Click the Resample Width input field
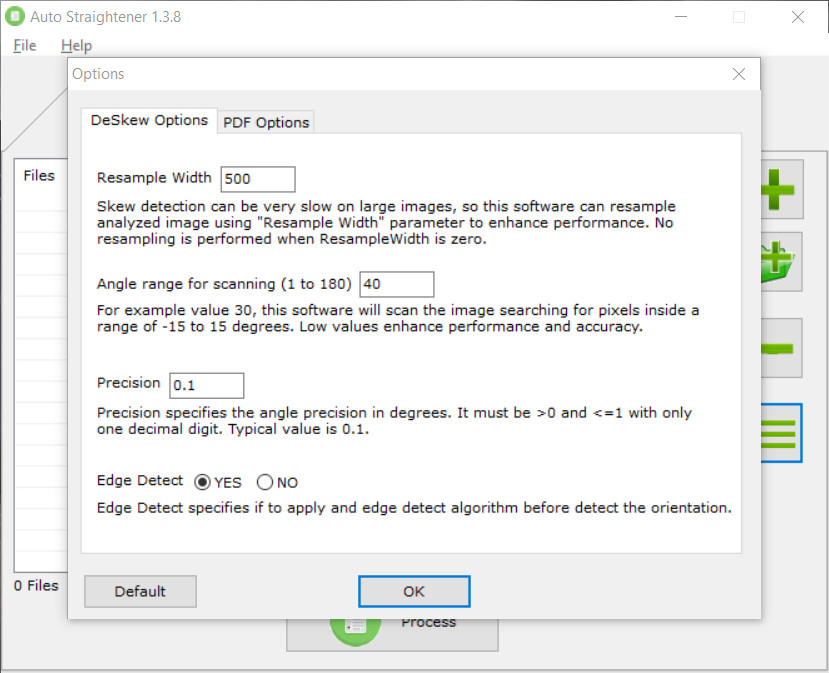Viewport: 829px width, 673px height. [258, 179]
